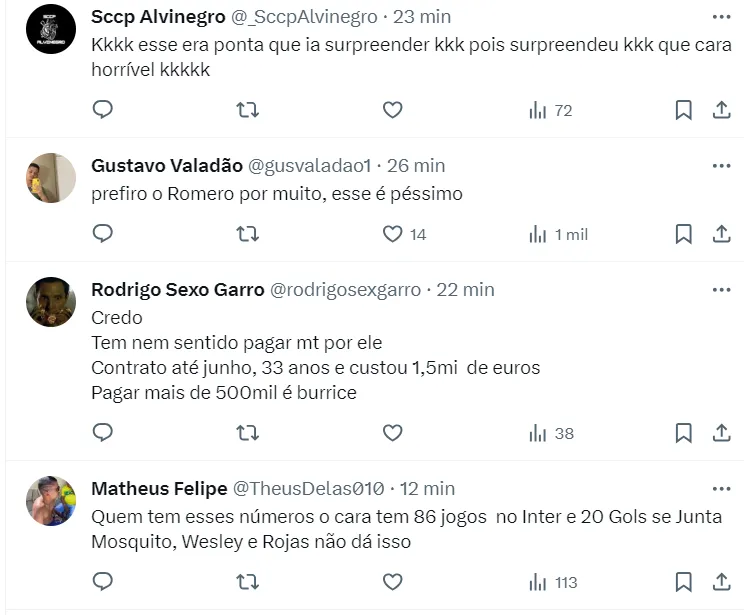Image resolution: width=744 pixels, height=615 pixels.
Task: View analytics showing 1 mil views
Action: [558, 234]
